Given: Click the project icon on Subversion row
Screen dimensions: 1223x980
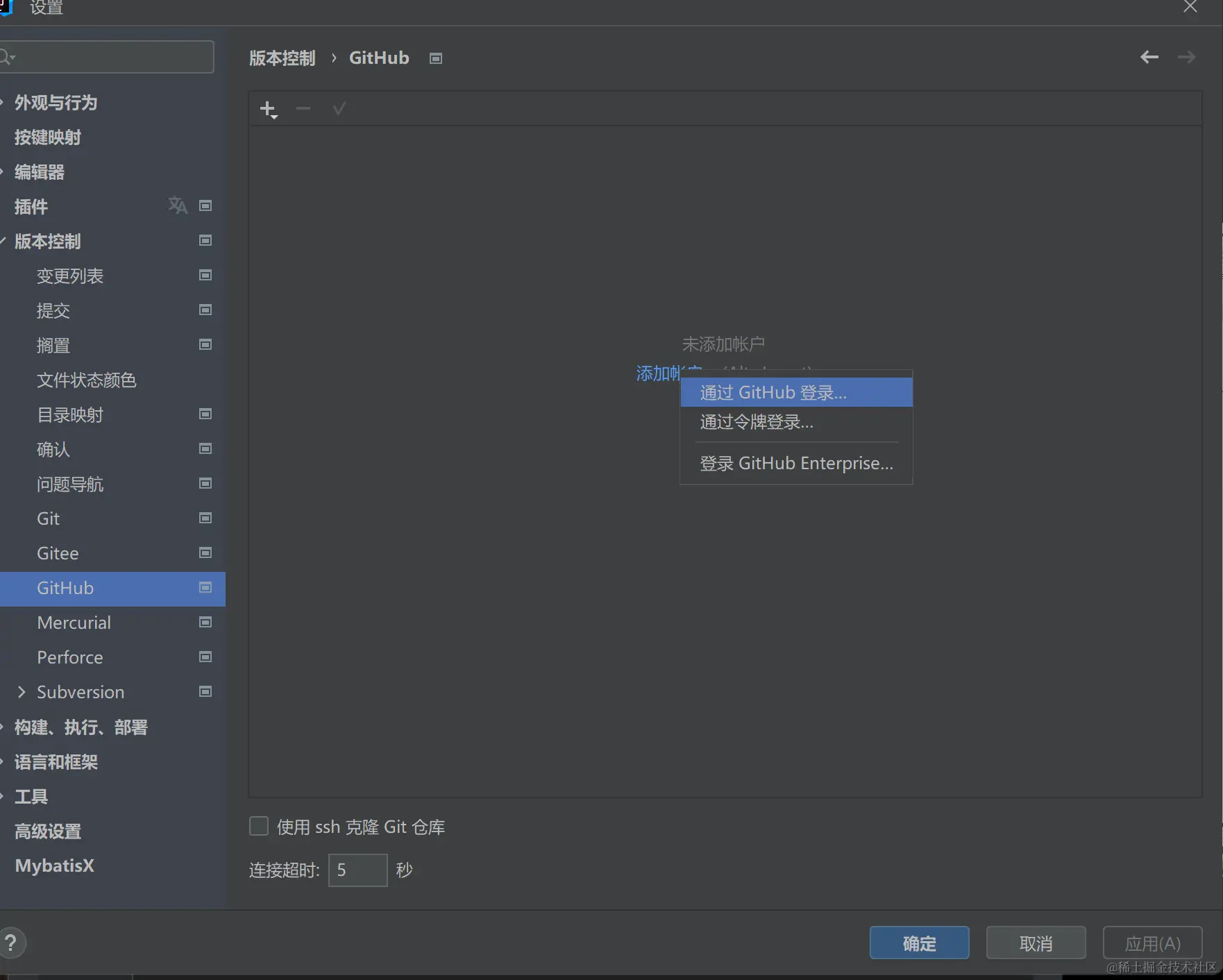Looking at the screenshot, I should [x=205, y=691].
